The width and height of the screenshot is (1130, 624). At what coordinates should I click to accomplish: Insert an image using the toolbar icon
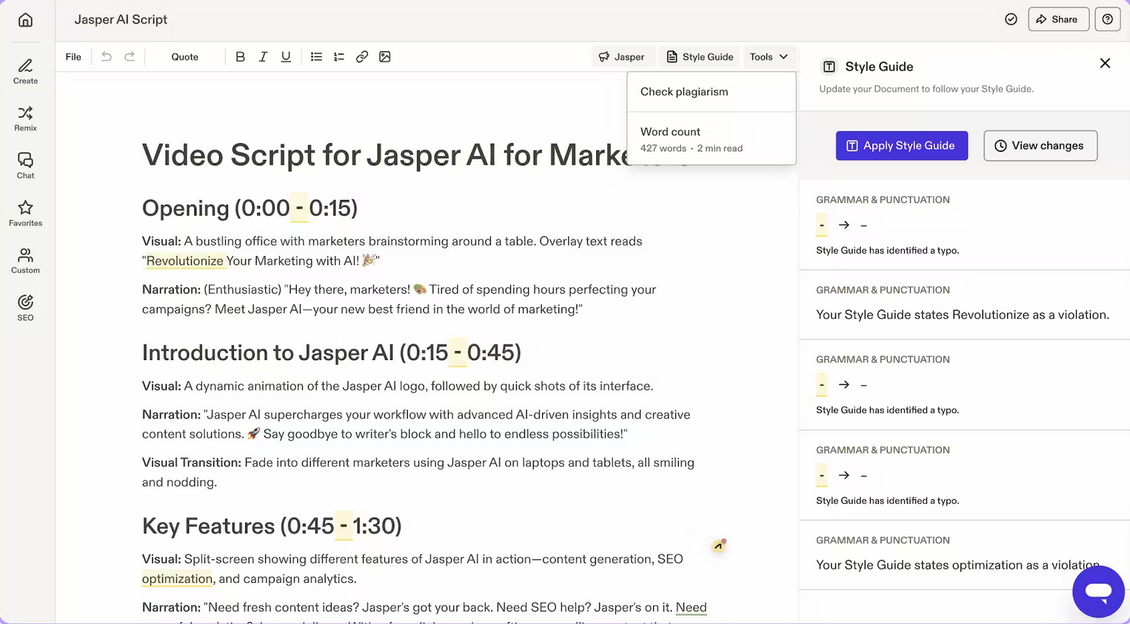(385, 57)
